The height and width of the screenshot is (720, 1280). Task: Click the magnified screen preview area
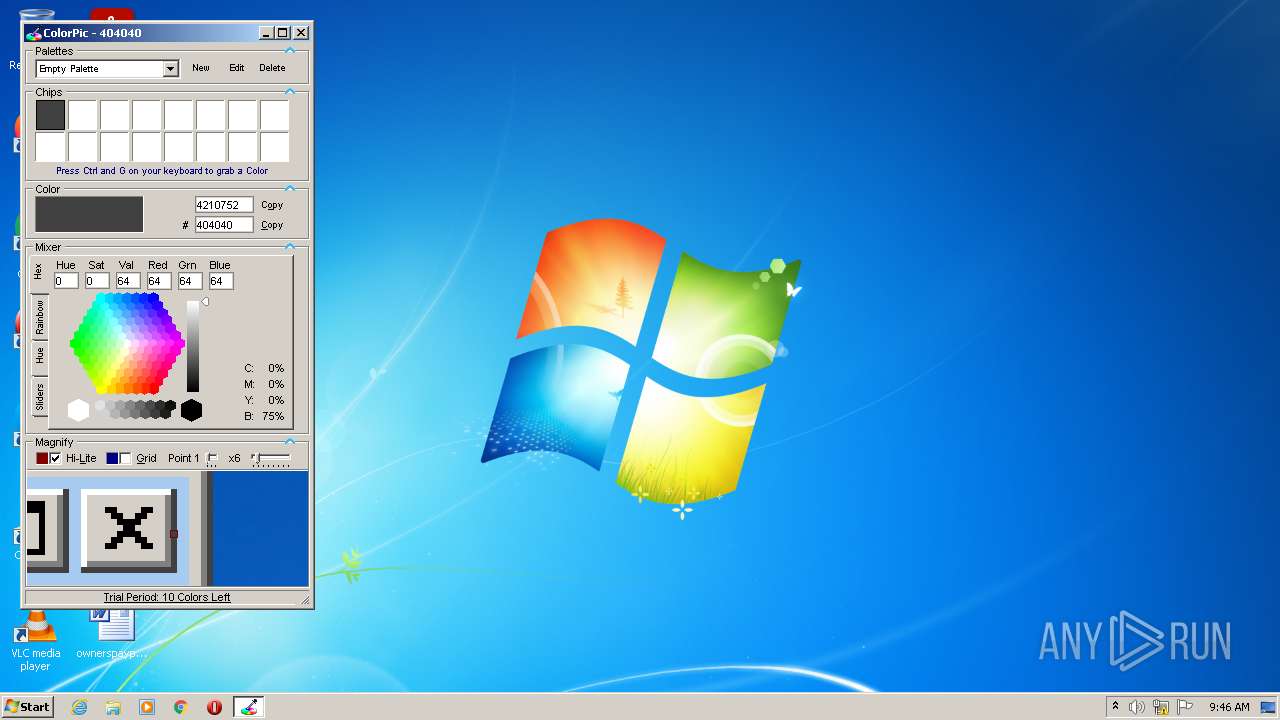tap(167, 529)
